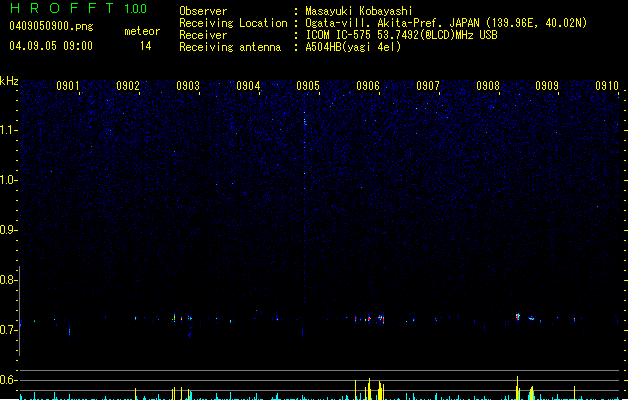This screenshot has width=629, height=400.
Task: Click the antenna text A504HB(yagi 4el)
Action: click(x=353, y=47)
